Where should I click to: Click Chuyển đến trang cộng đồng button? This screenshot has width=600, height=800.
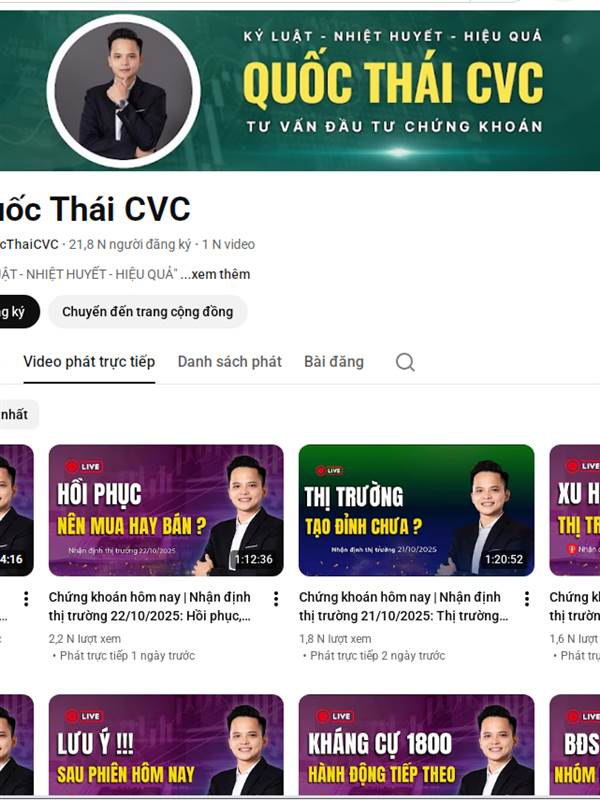pos(148,311)
